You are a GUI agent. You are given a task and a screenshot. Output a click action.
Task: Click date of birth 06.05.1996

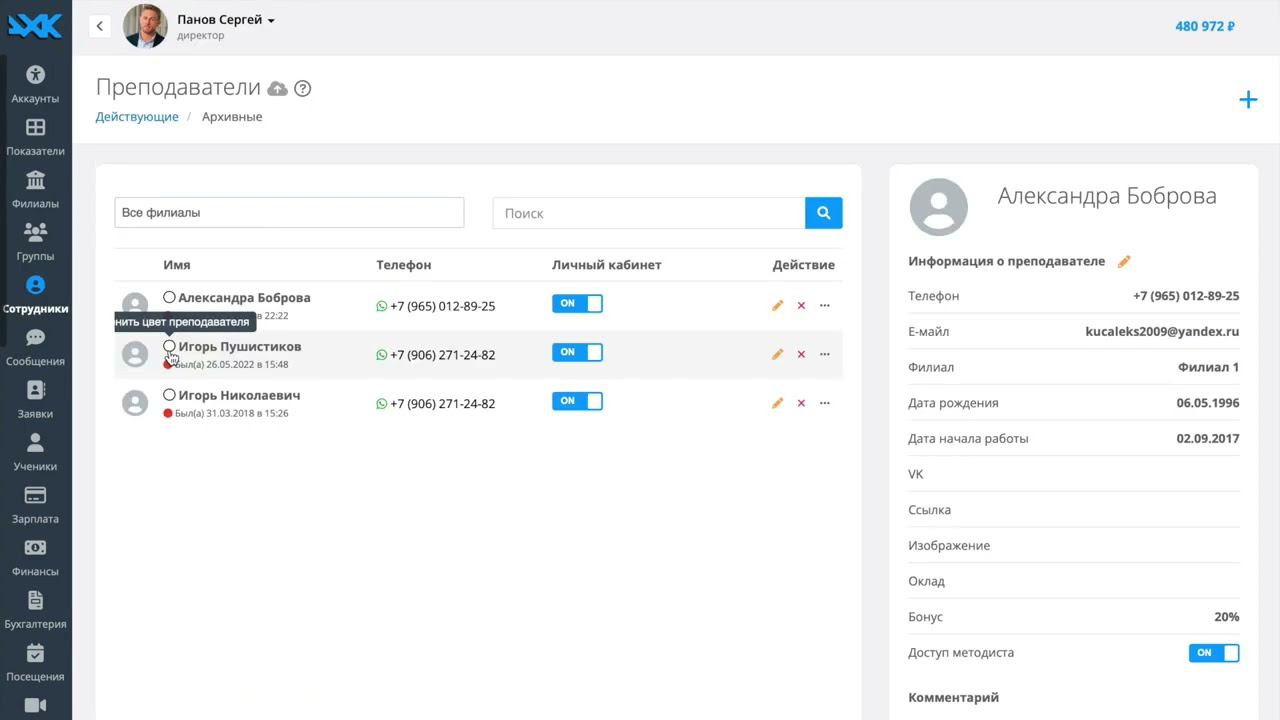pyautogui.click(x=1208, y=403)
